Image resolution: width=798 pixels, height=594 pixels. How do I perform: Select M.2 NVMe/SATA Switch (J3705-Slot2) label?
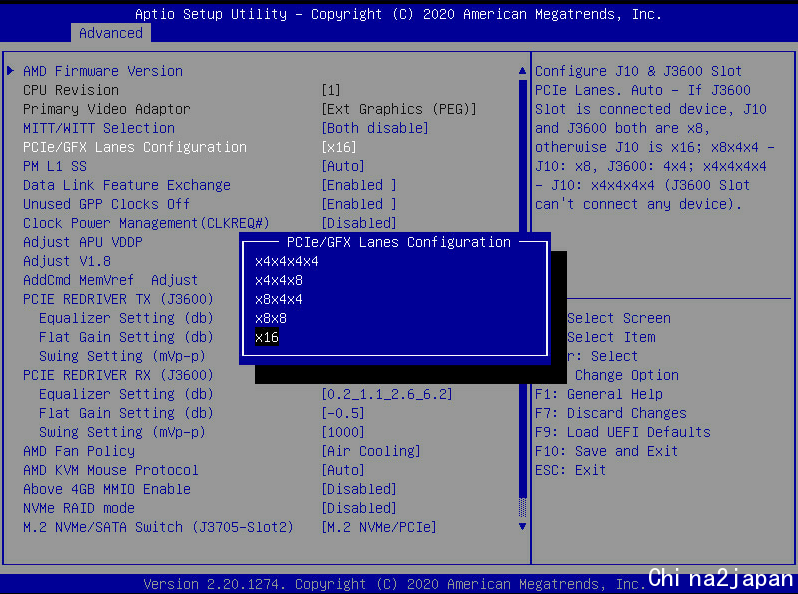click(x=158, y=527)
